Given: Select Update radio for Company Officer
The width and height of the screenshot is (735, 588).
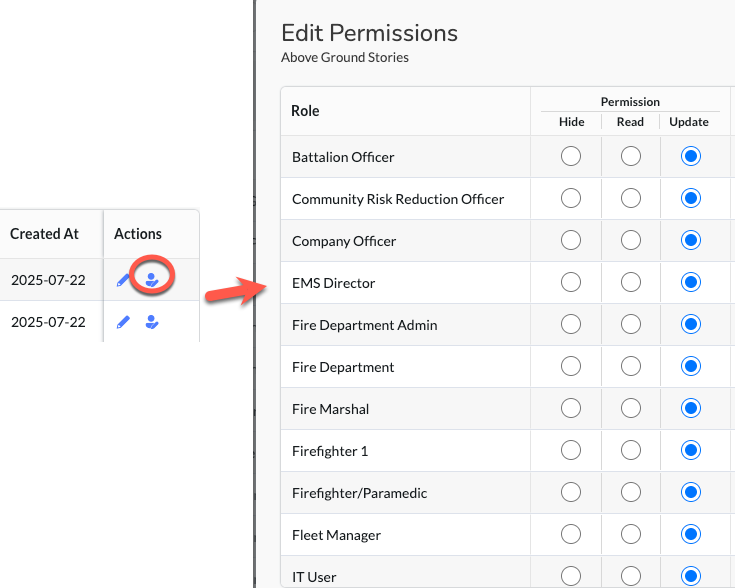Looking at the screenshot, I should [x=690, y=240].
